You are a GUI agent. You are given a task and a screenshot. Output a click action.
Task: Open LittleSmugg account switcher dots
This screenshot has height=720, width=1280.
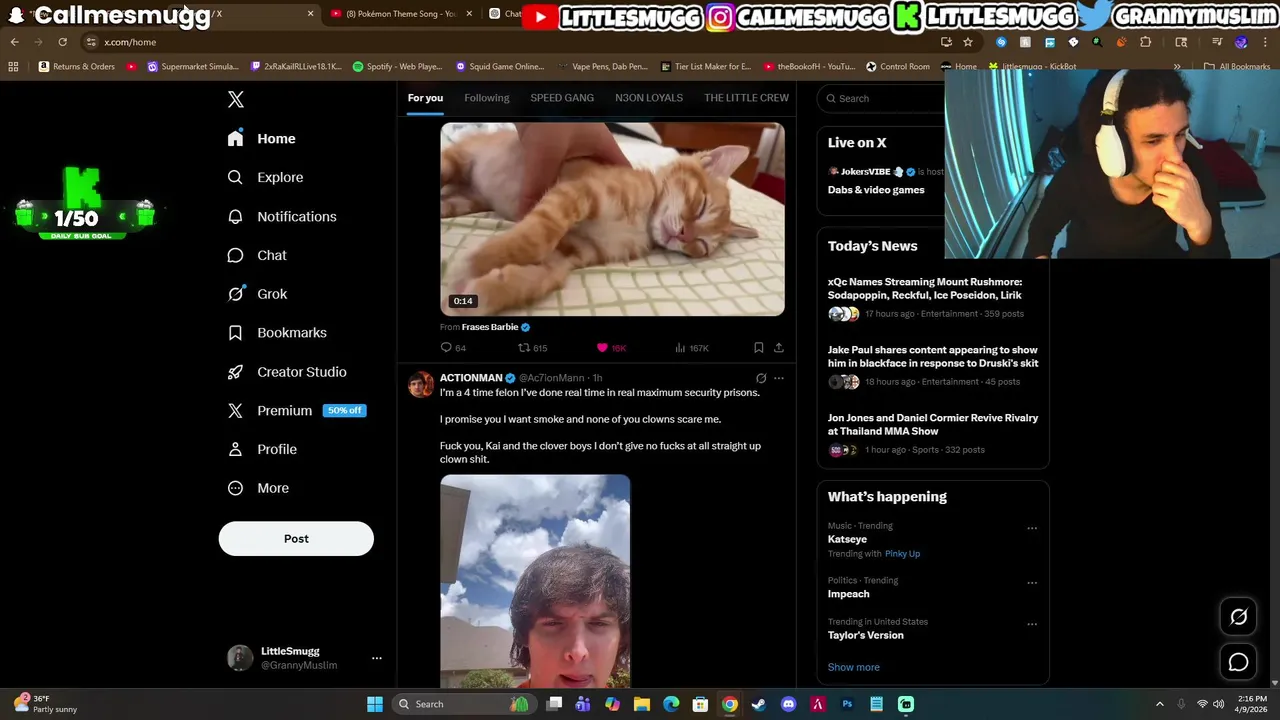(x=377, y=658)
